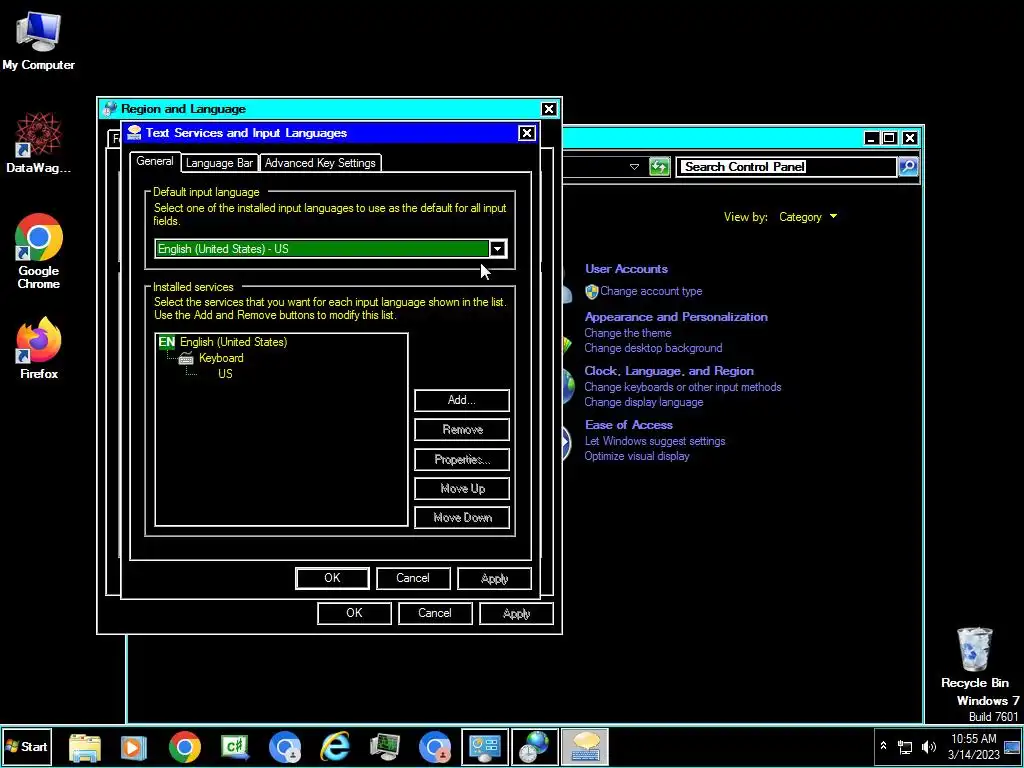
Task: Open the system monitor taskbar icon
Action: pyautogui.click(x=385, y=747)
